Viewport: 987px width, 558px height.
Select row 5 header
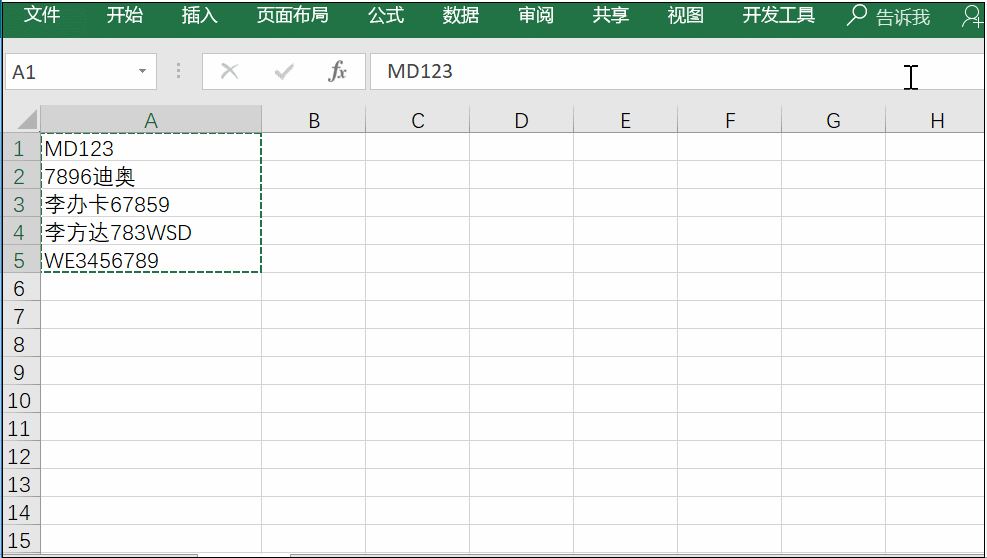21,259
